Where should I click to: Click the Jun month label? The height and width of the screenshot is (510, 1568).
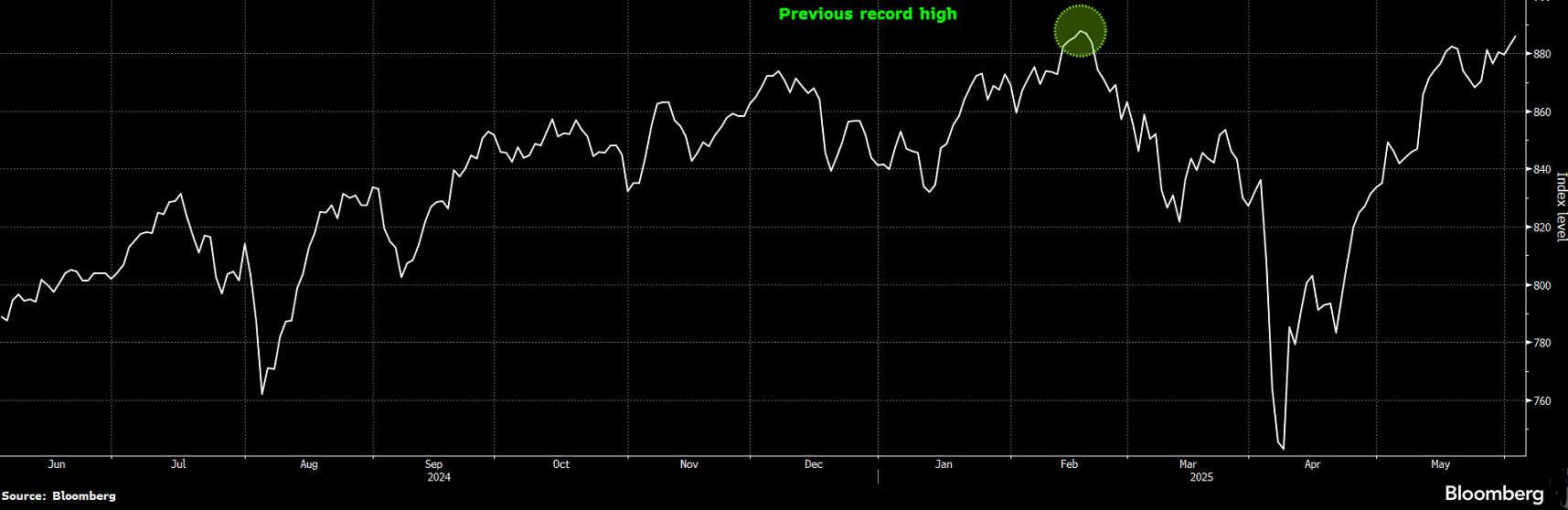57,464
